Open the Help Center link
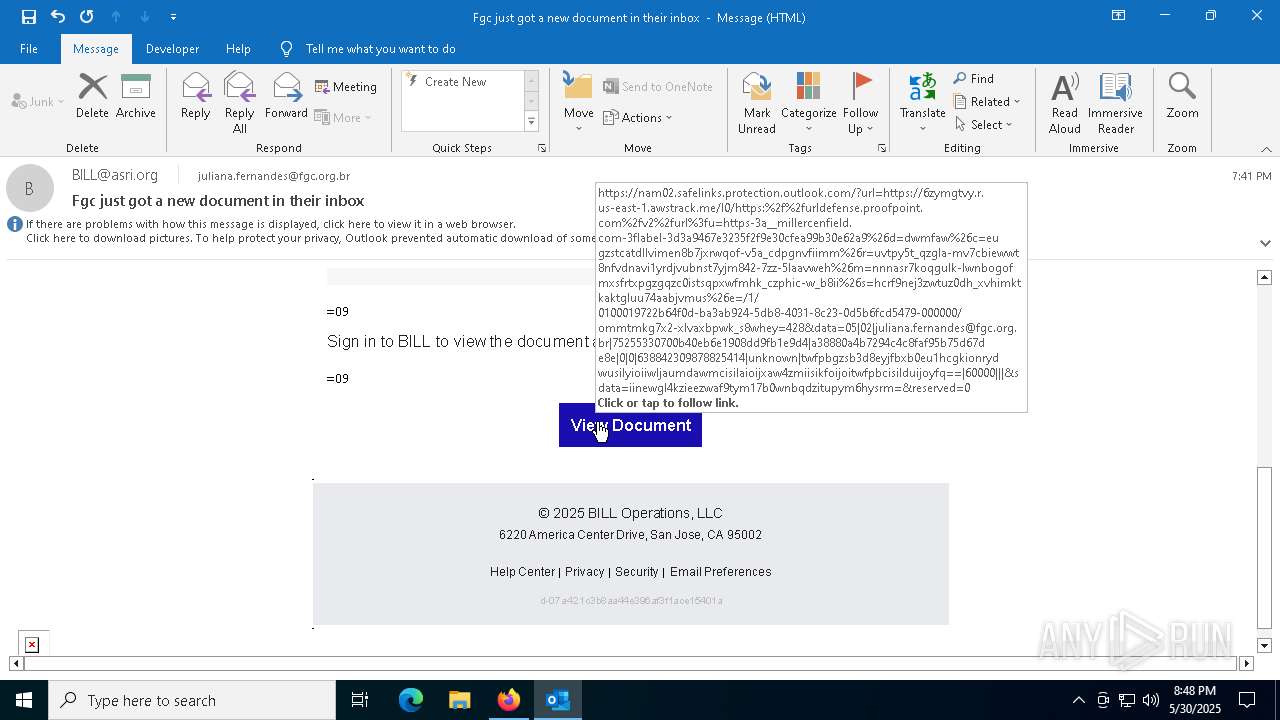Viewport: 1280px width, 720px height. [522, 572]
